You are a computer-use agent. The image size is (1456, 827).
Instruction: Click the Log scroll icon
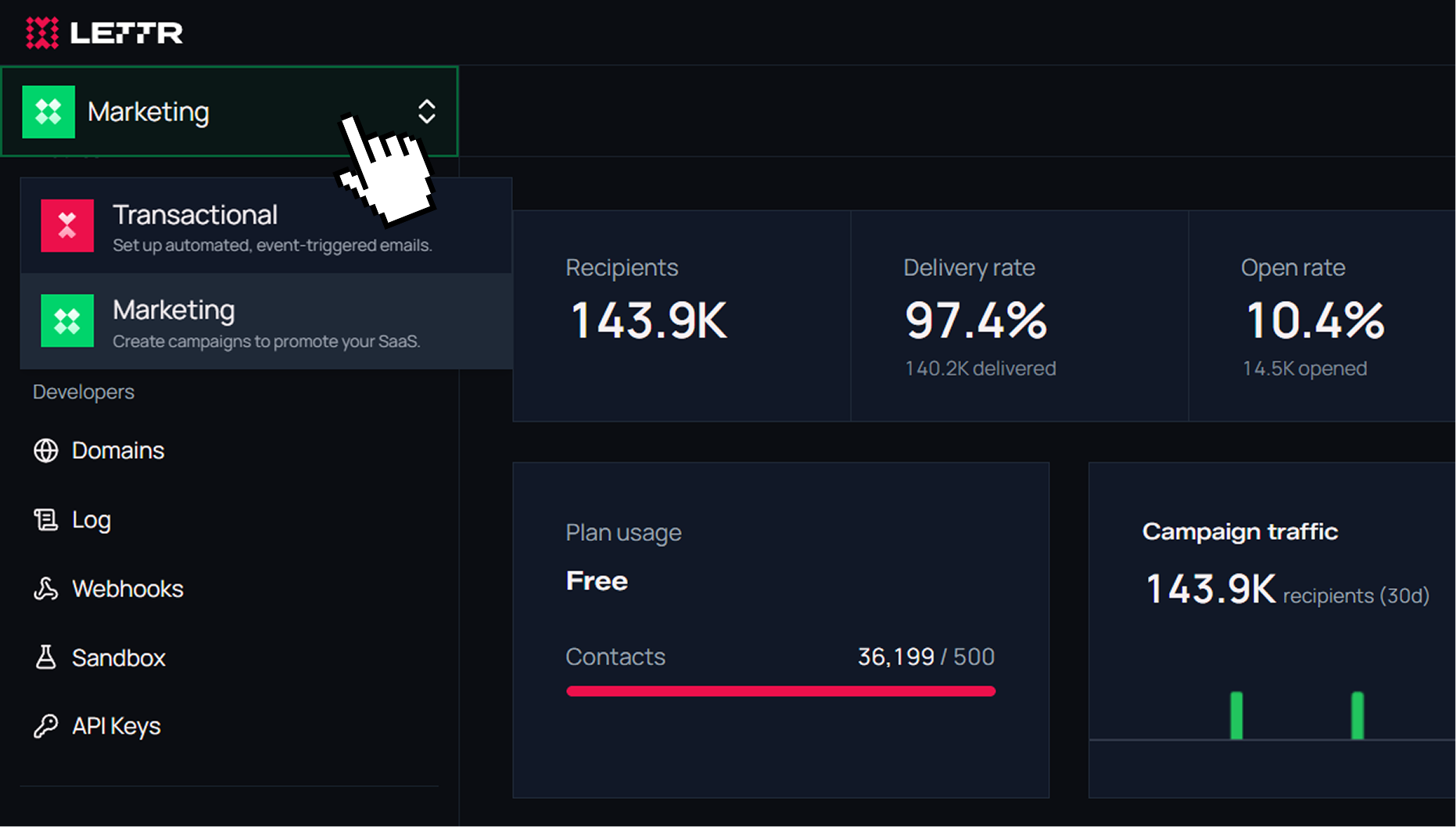coord(46,520)
